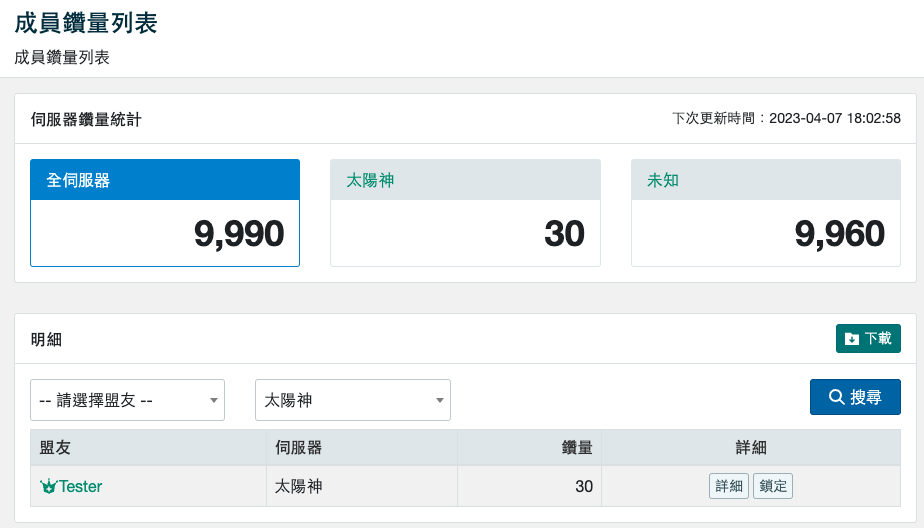Image resolution: width=924 pixels, height=528 pixels.
Task: Click the magnifying glass search icon
Action: [837, 397]
